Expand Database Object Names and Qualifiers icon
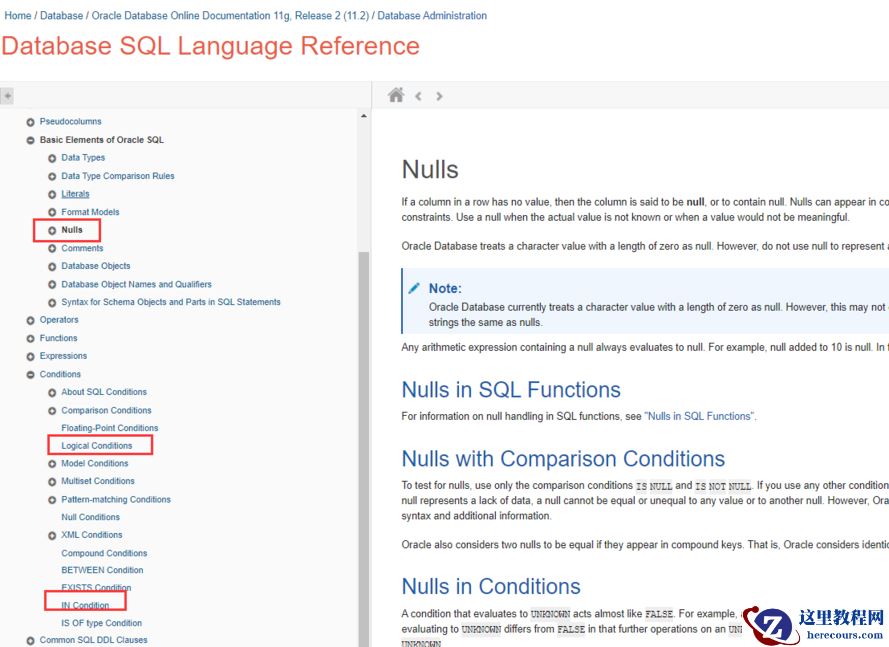Image resolution: width=889 pixels, height=647 pixels. [x=52, y=285]
